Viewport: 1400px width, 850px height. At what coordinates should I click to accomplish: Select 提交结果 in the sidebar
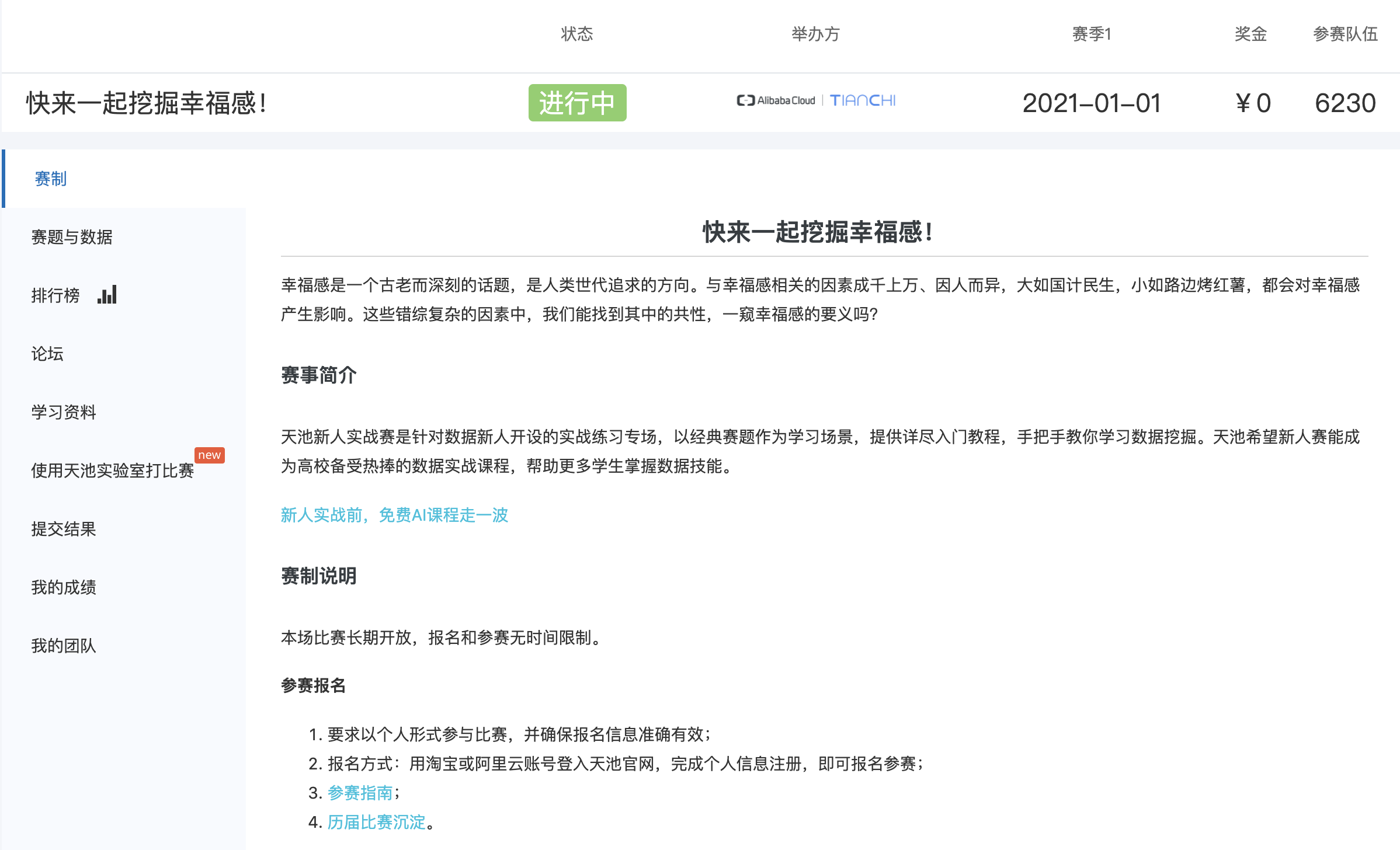click(x=64, y=529)
